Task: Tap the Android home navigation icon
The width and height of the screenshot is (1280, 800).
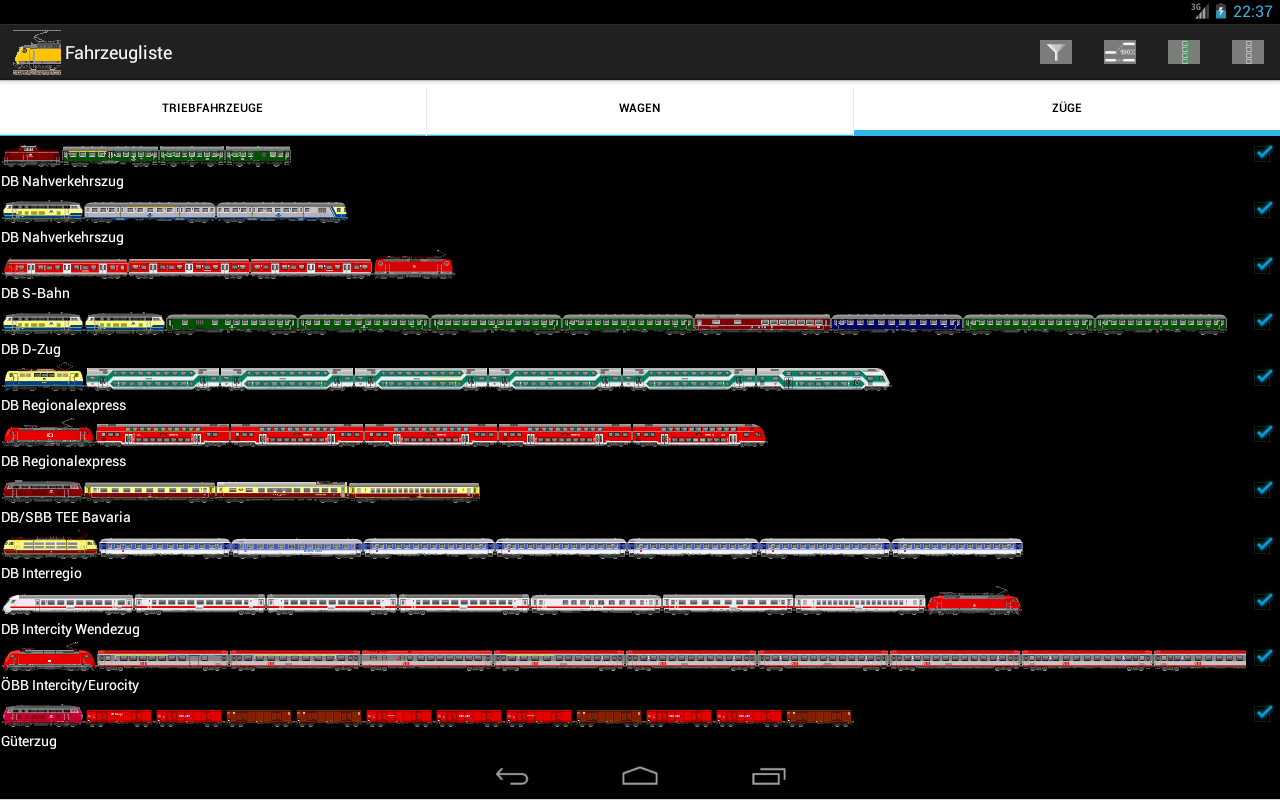Action: coord(640,776)
